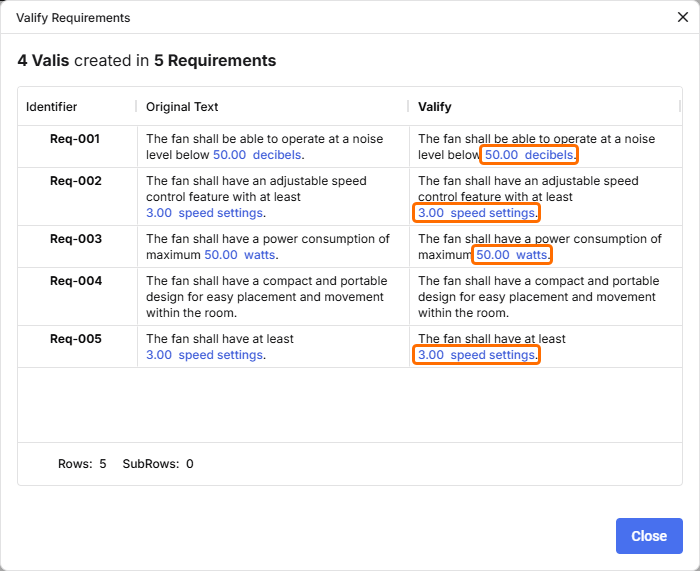Click '50.00 decibels' link in Original Text

257,155
